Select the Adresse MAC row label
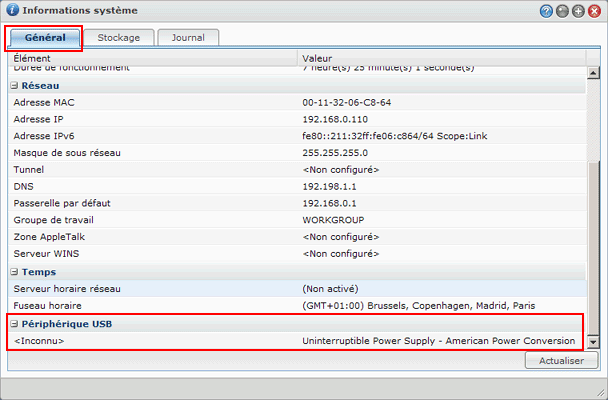The image size is (608, 400). [44, 102]
